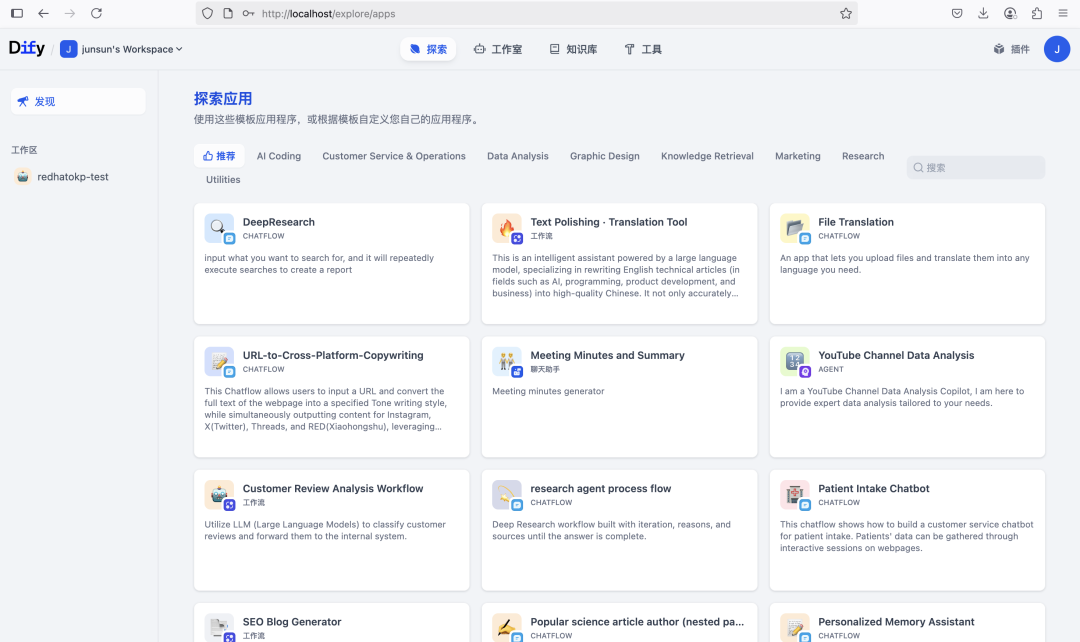The height and width of the screenshot is (642, 1080).
Task: Click the 发现 sidebar entry
Action: (x=77, y=100)
